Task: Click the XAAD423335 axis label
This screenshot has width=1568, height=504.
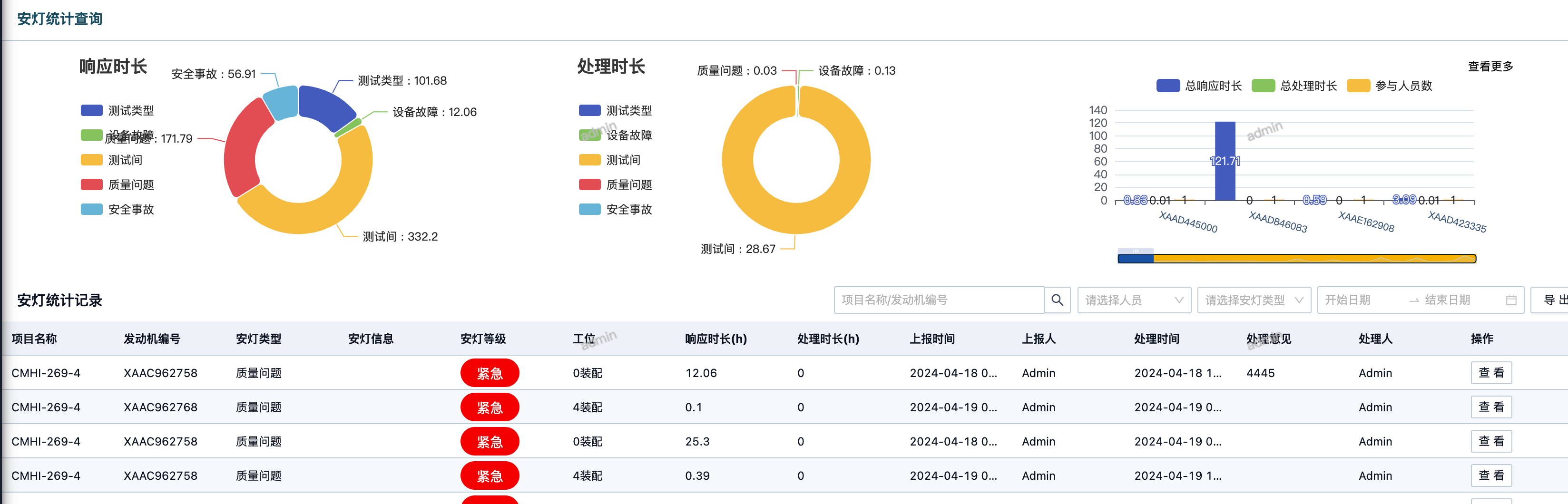Action: coord(1457,222)
